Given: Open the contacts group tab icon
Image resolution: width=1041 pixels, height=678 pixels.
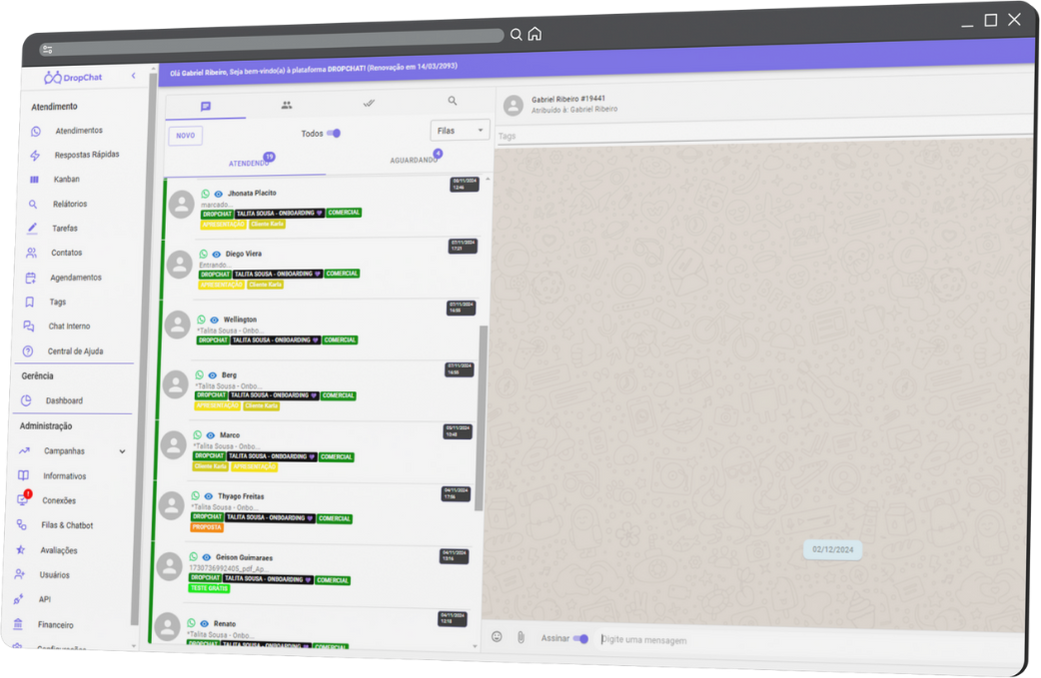Looking at the screenshot, I should coord(287,104).
